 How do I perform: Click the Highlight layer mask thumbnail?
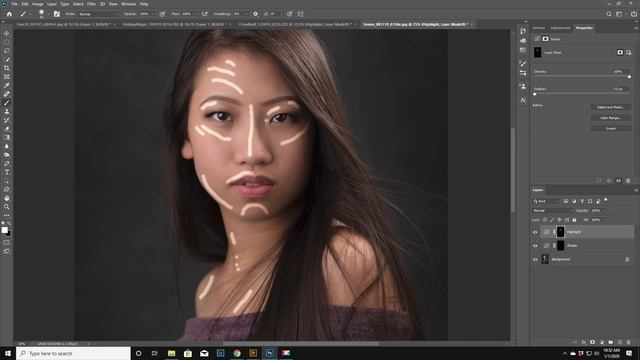[x=560, y=232]
